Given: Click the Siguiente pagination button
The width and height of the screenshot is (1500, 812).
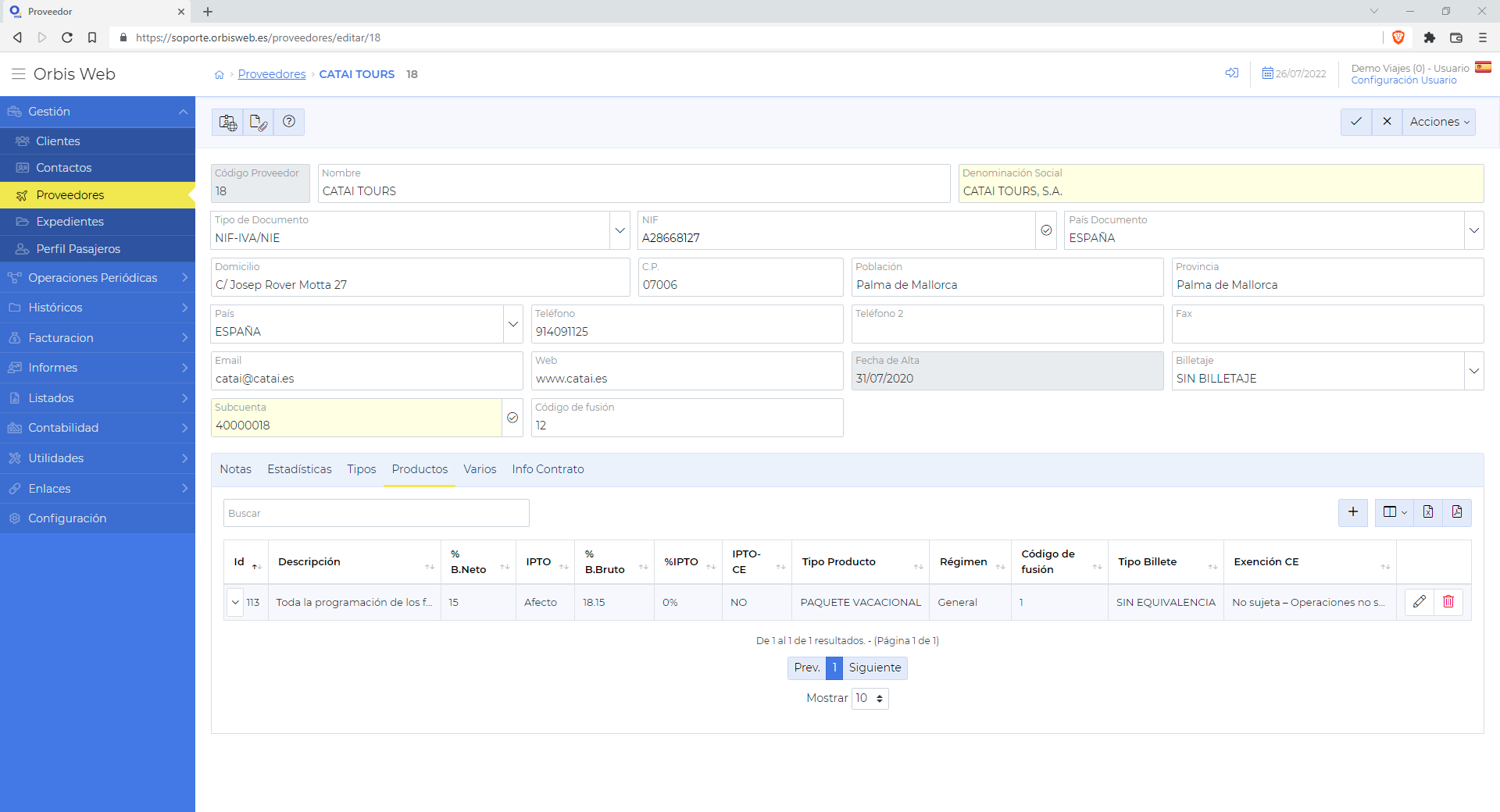Looking at the screenshot, I should (875, 668).
